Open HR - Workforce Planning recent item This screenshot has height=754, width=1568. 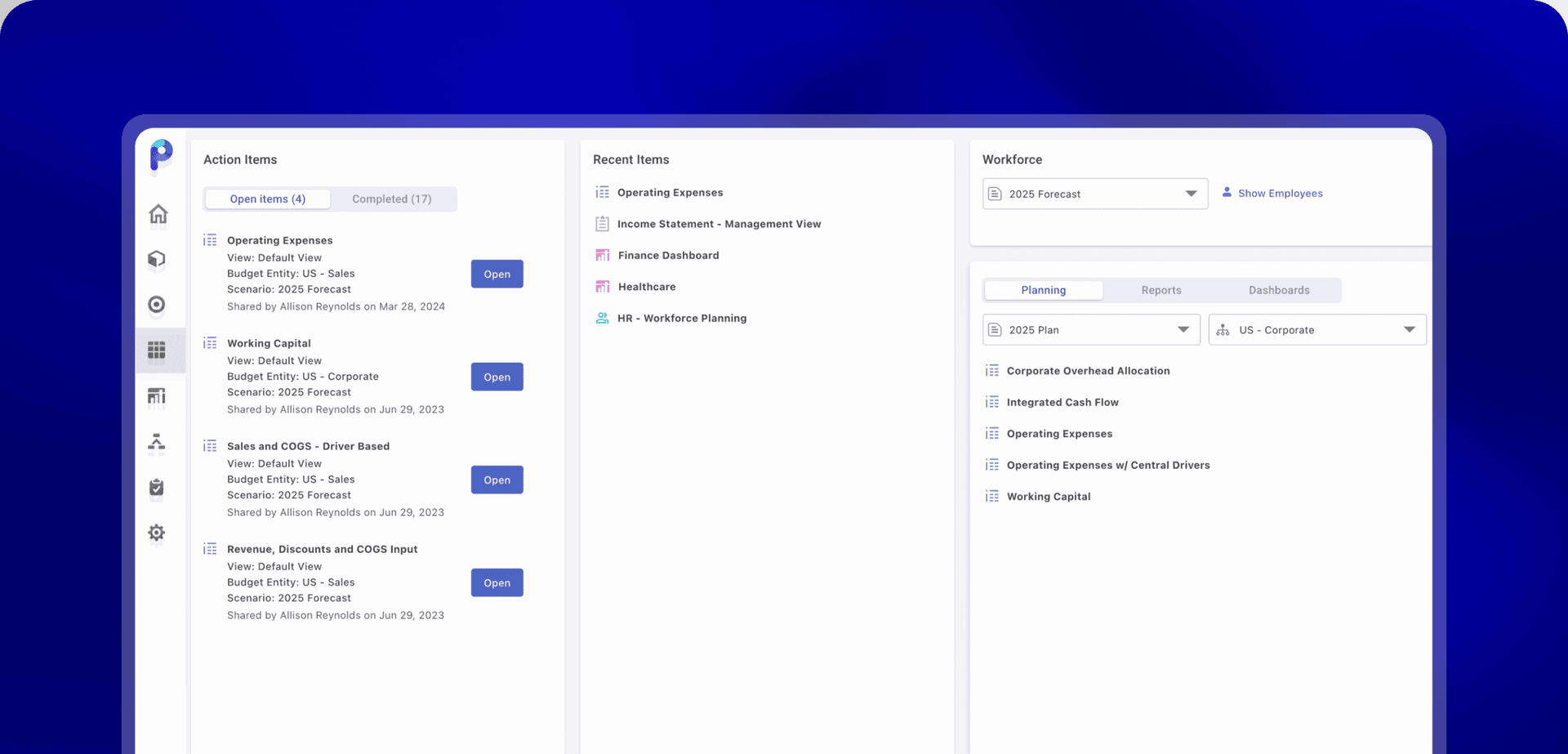[682, 318]
